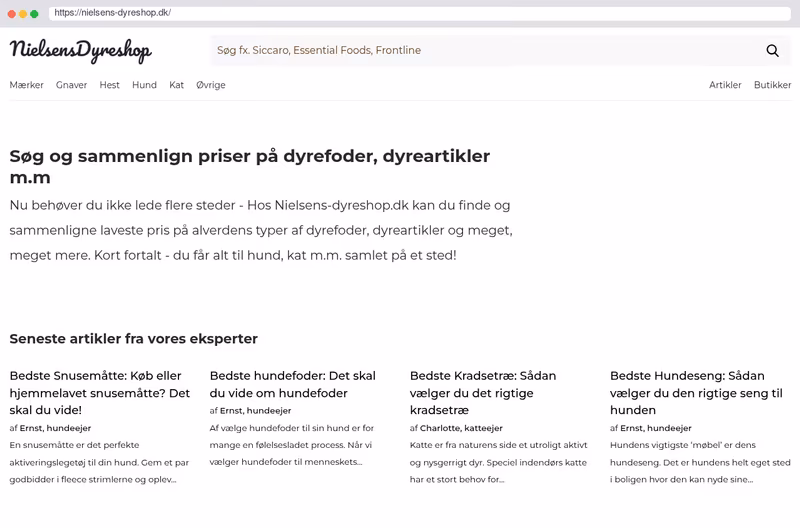Open the Gnaver category

71,85
